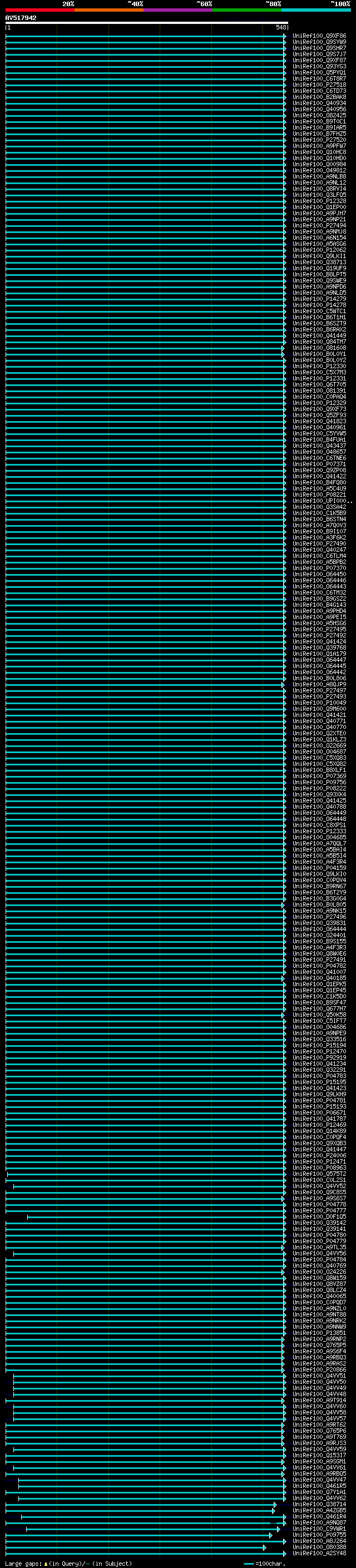Select the UniRef100_B0L805 label
The image size is (356, 1568).
(319, 904)
